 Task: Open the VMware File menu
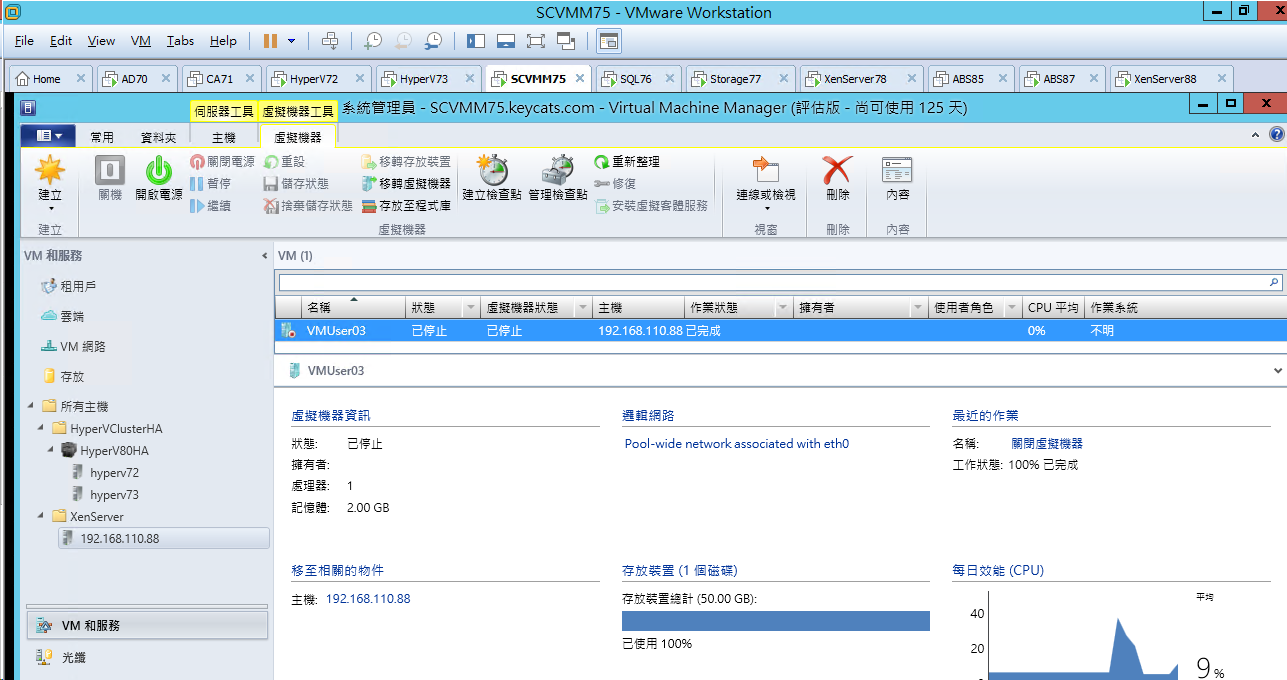[x=24, y=41]
